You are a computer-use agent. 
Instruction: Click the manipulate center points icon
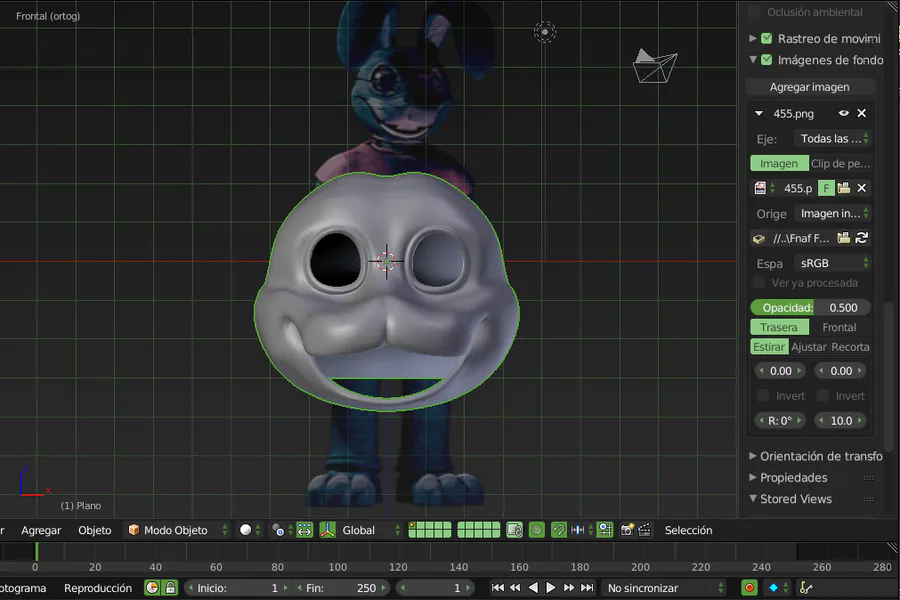point(305,530)
